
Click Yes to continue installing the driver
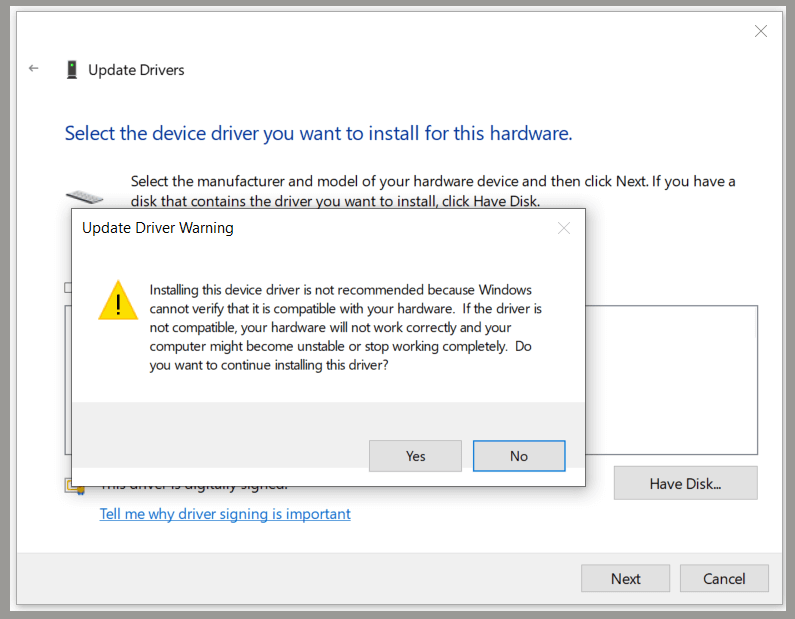pos(415,456)
